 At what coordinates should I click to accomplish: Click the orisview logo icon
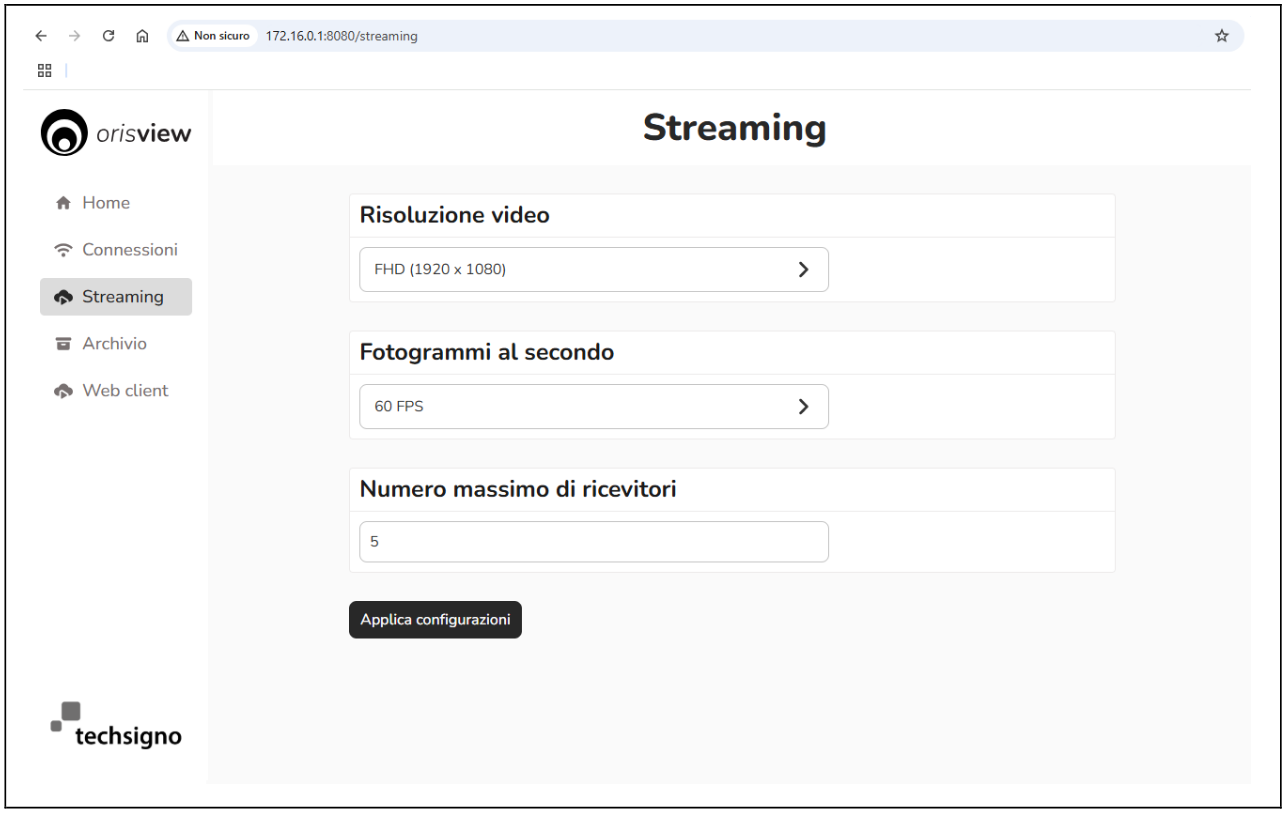click(65, 132)
